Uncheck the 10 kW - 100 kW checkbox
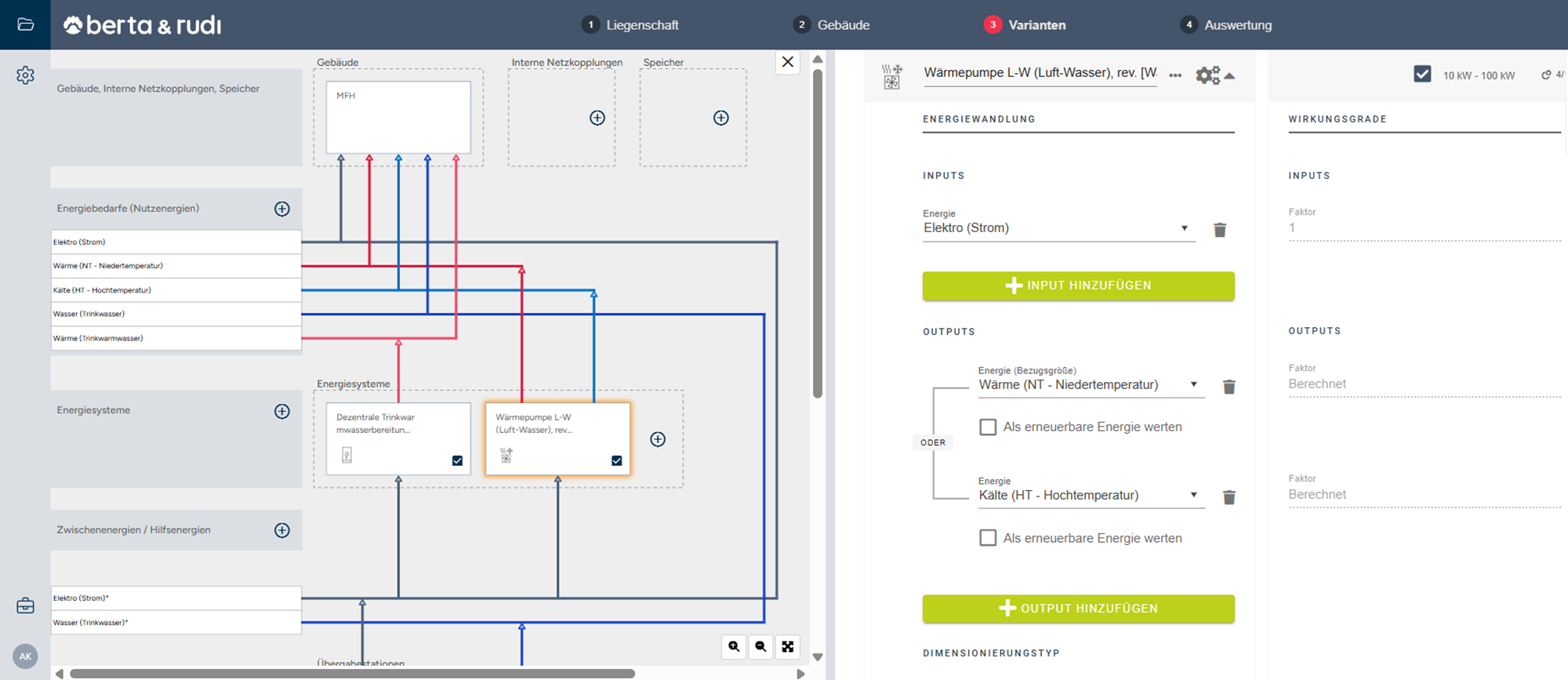The height and width of the screenshot is (680, 1568). point(1422,75)
